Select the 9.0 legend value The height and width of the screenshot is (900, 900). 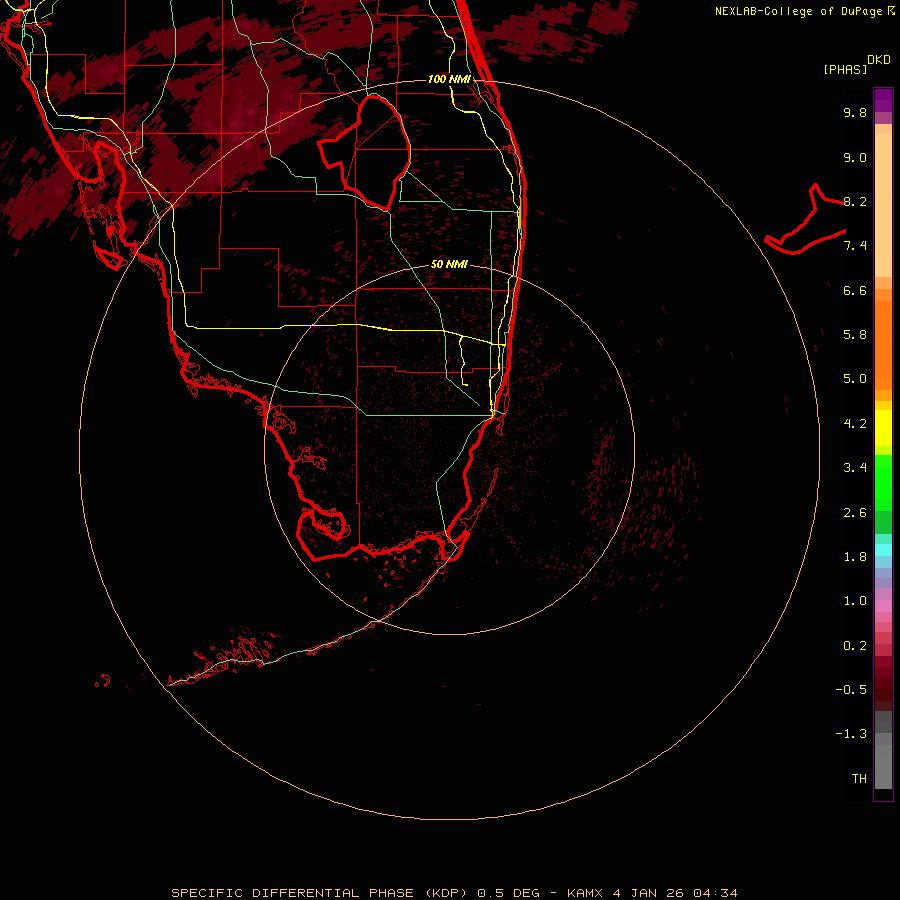pos(855,157)
